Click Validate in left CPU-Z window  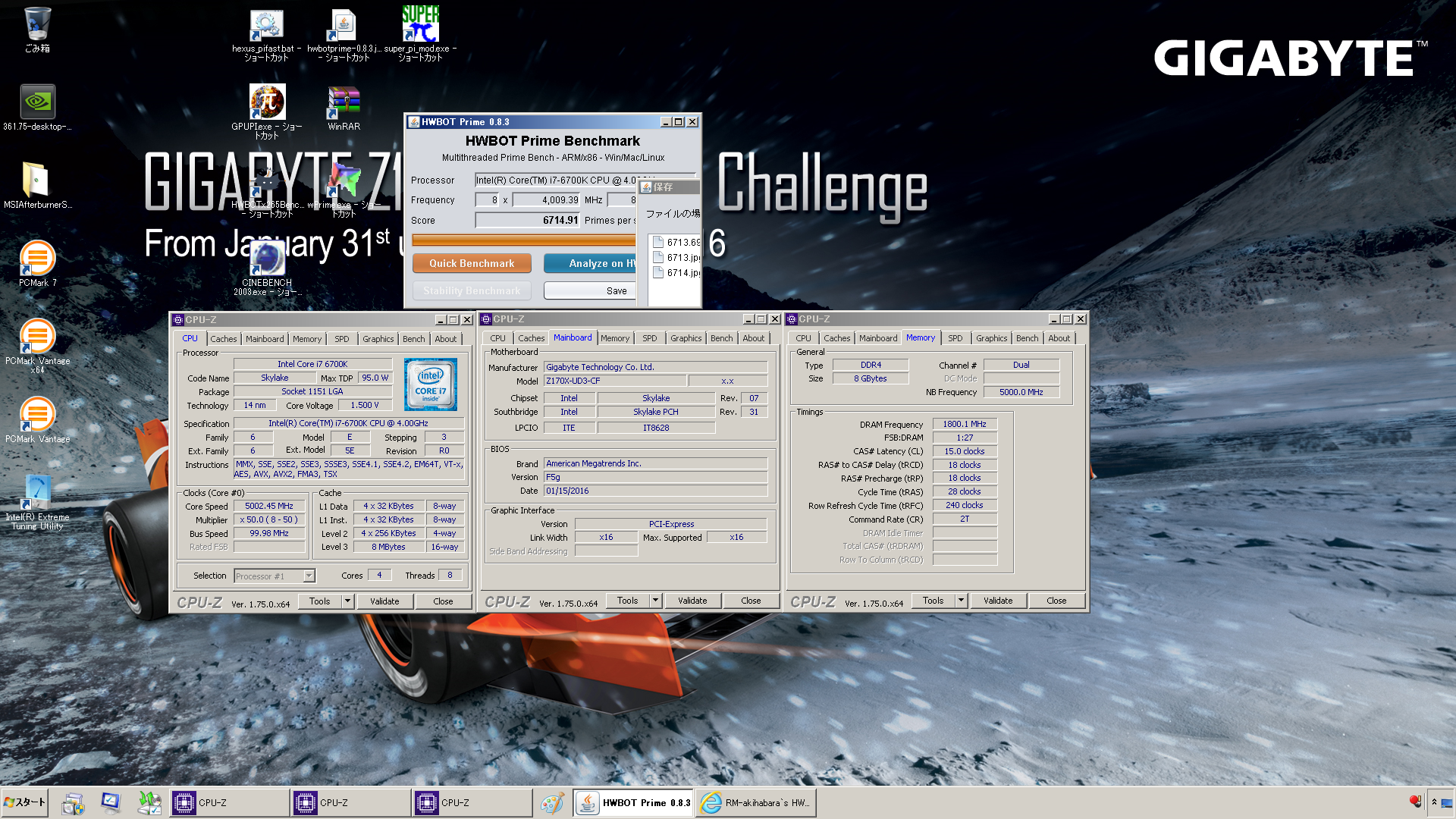pos(384,601)
